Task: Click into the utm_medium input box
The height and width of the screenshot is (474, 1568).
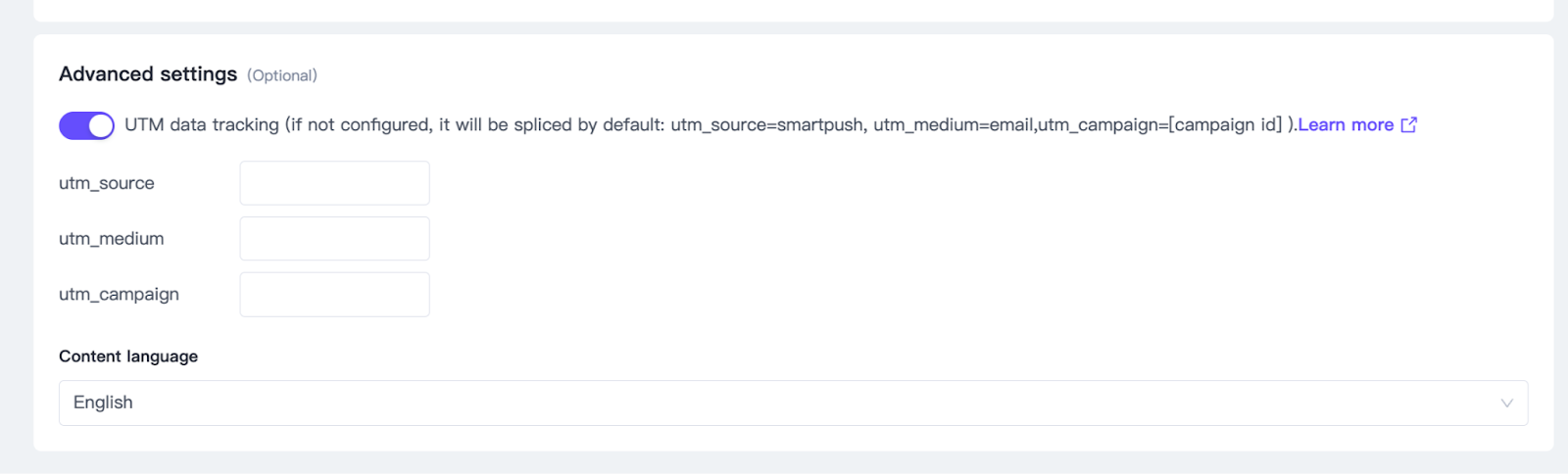Action: (334, 239)
